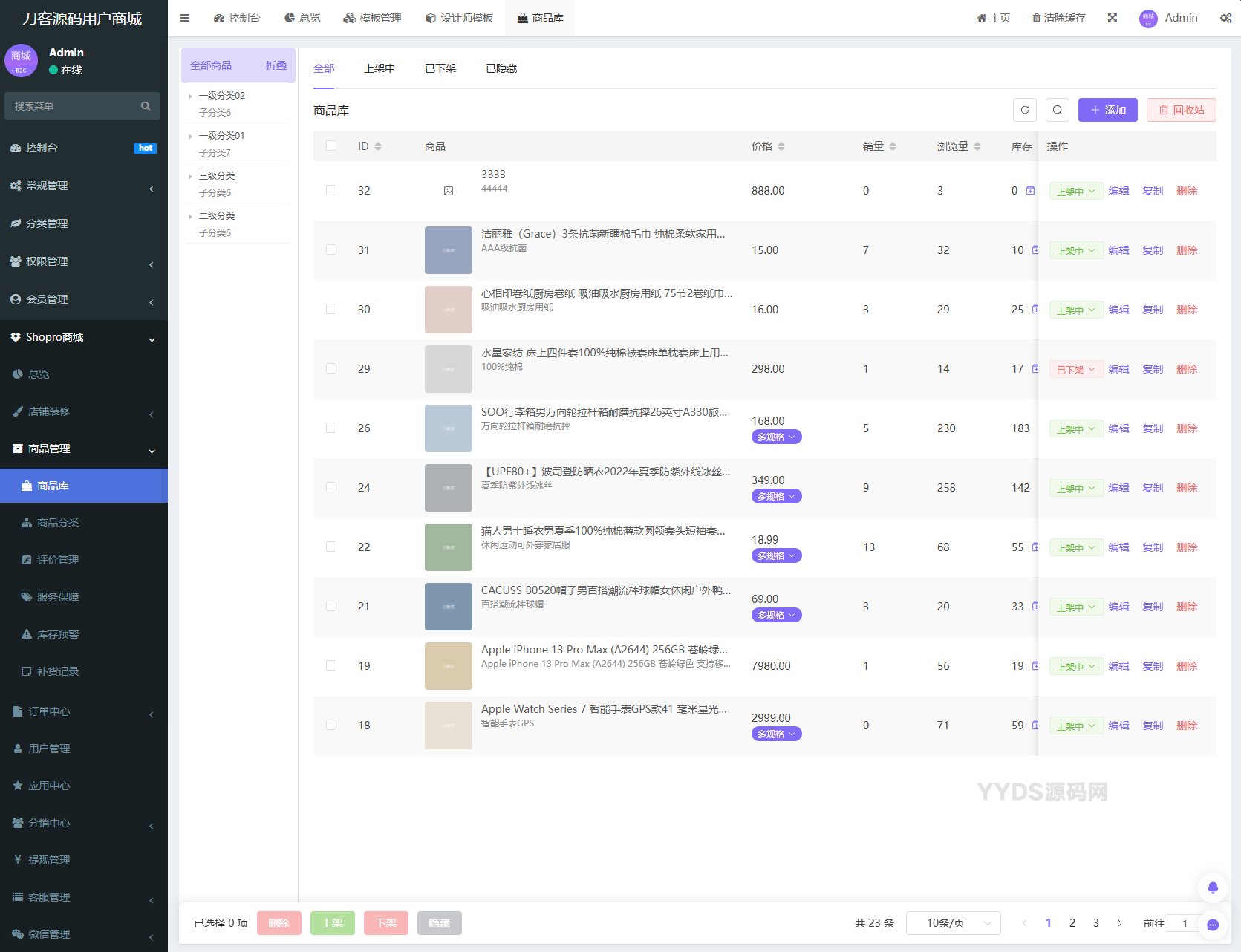The image size is (1241, 952).
Task: Click the fullscreen icon in top bar
Action: 1113,18
